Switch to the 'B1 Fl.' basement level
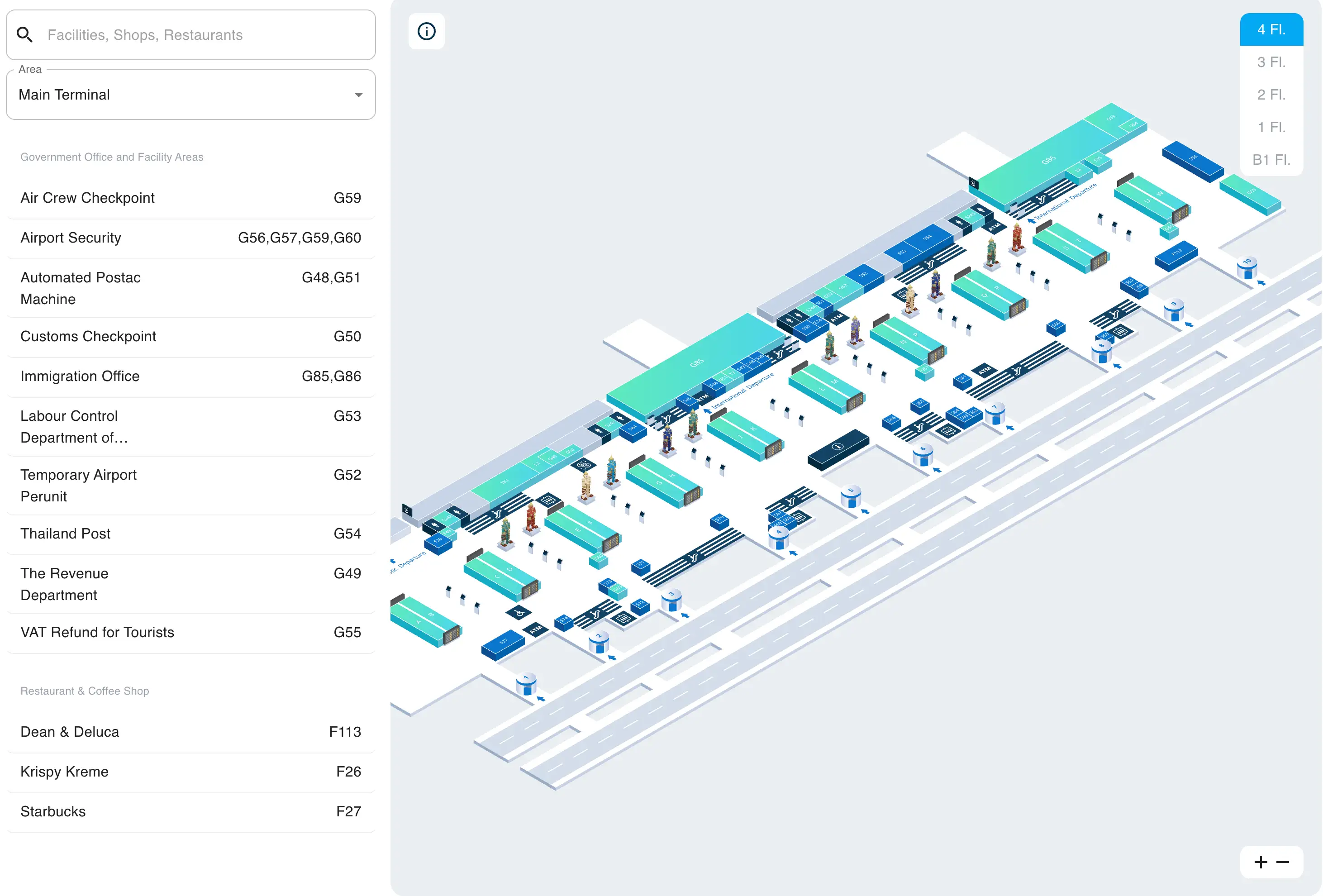 [1271, 160]
